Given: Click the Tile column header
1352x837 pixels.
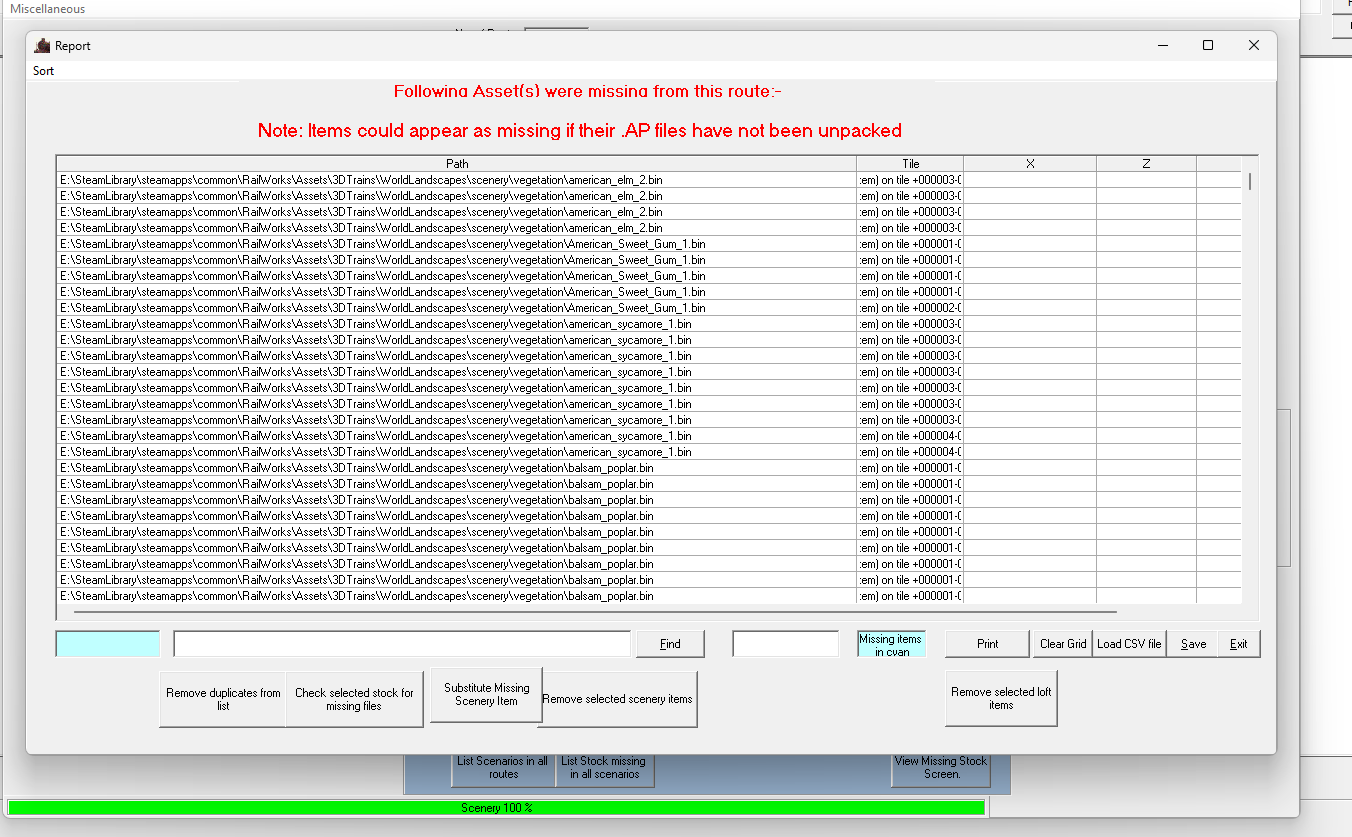Looking at the screenshot, I should [910, 164].
